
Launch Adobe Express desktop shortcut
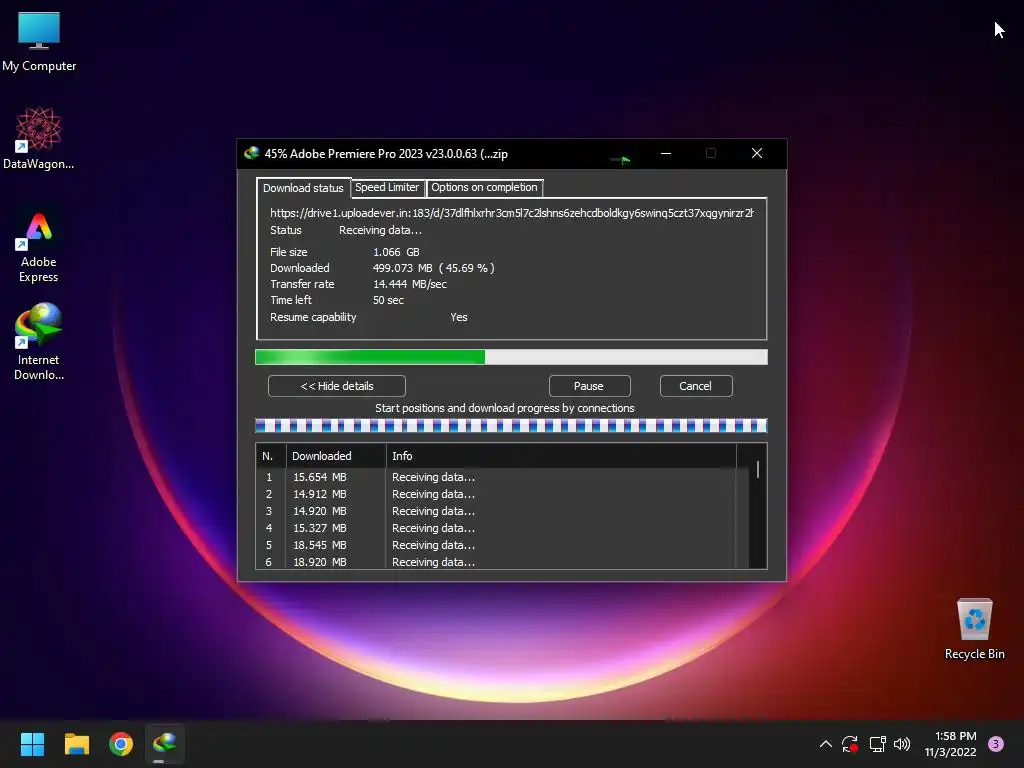click(39, 248)
